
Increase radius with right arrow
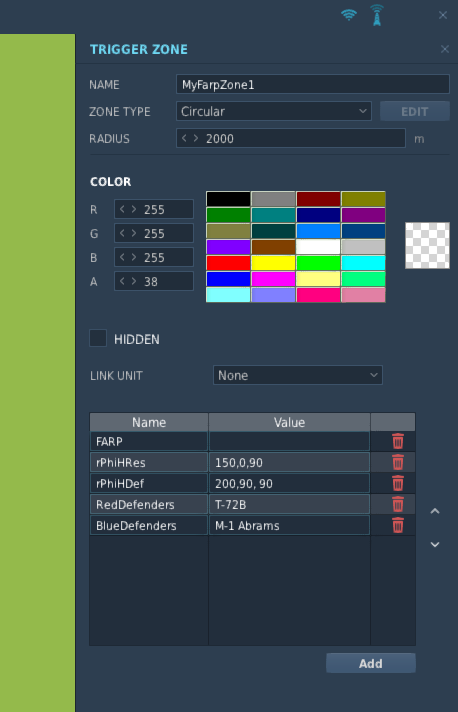196,138
